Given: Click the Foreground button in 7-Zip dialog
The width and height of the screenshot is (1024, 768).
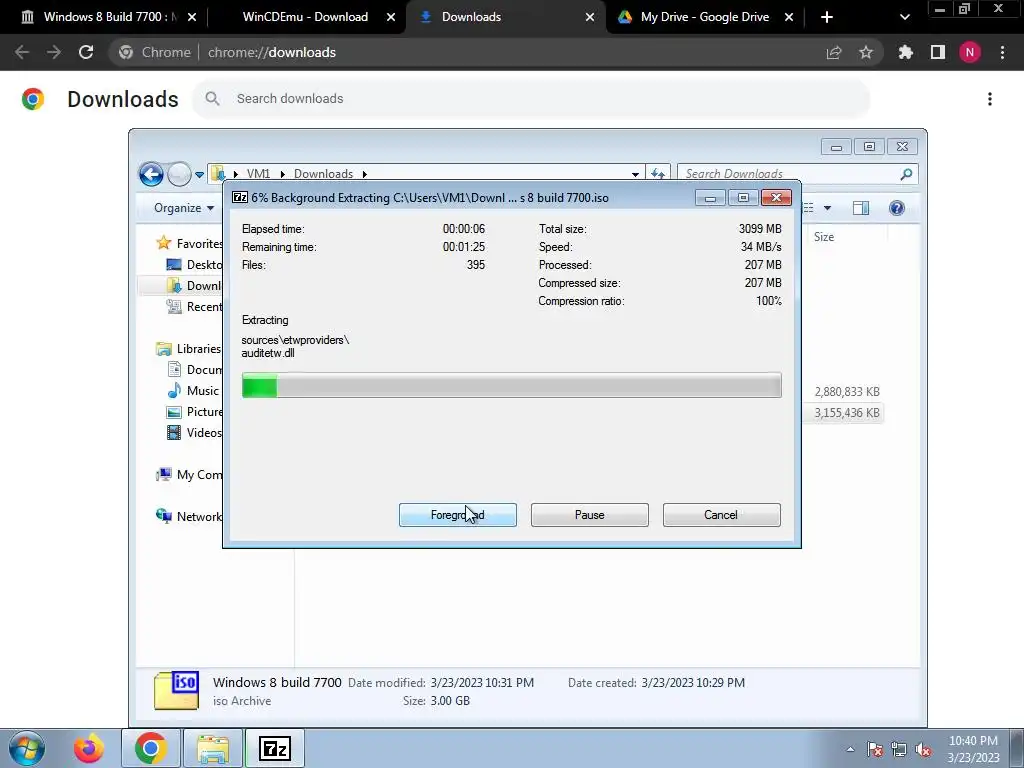Looking at the screenshot, I should tap(457, 515).
